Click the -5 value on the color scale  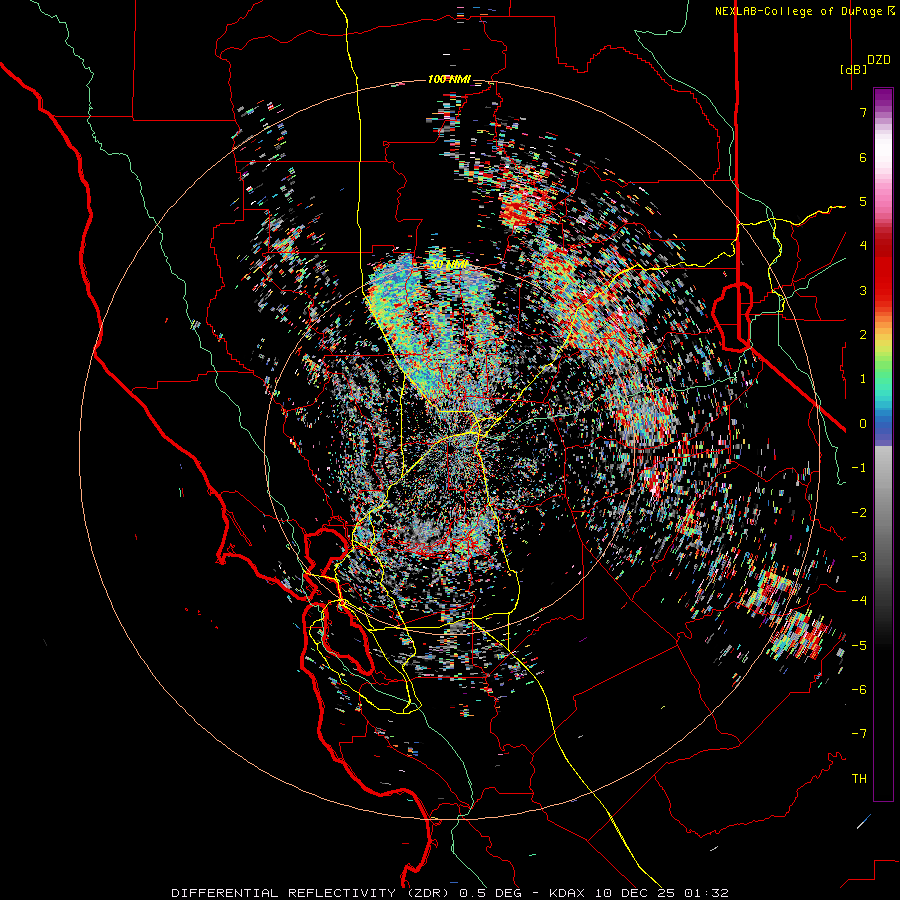pos(859,646)
